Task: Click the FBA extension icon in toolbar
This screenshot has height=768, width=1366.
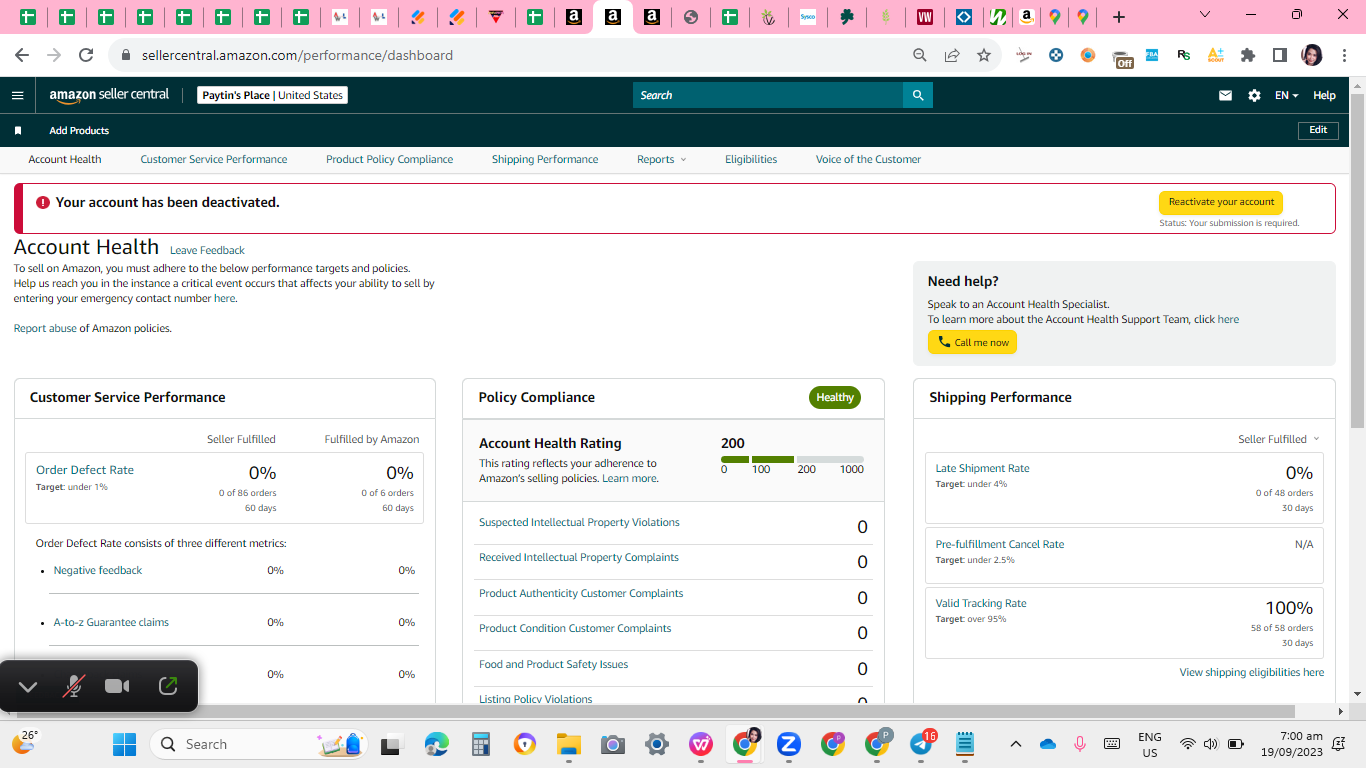Action: click(1152, 55)
